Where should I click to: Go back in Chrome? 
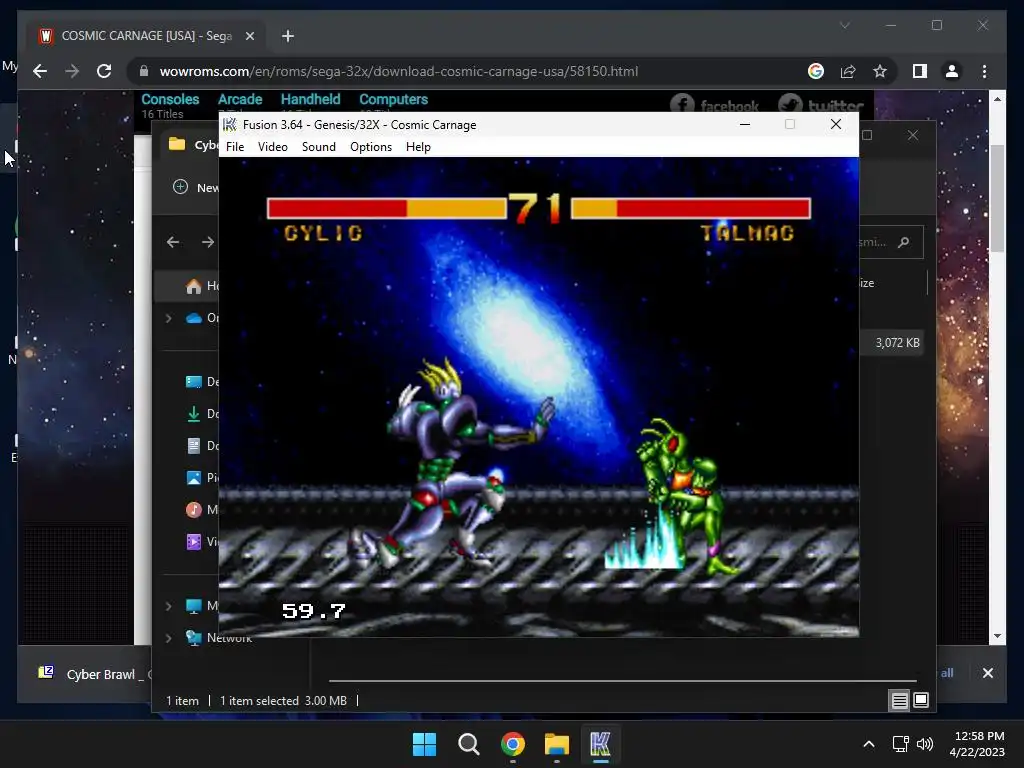[40, 71]
